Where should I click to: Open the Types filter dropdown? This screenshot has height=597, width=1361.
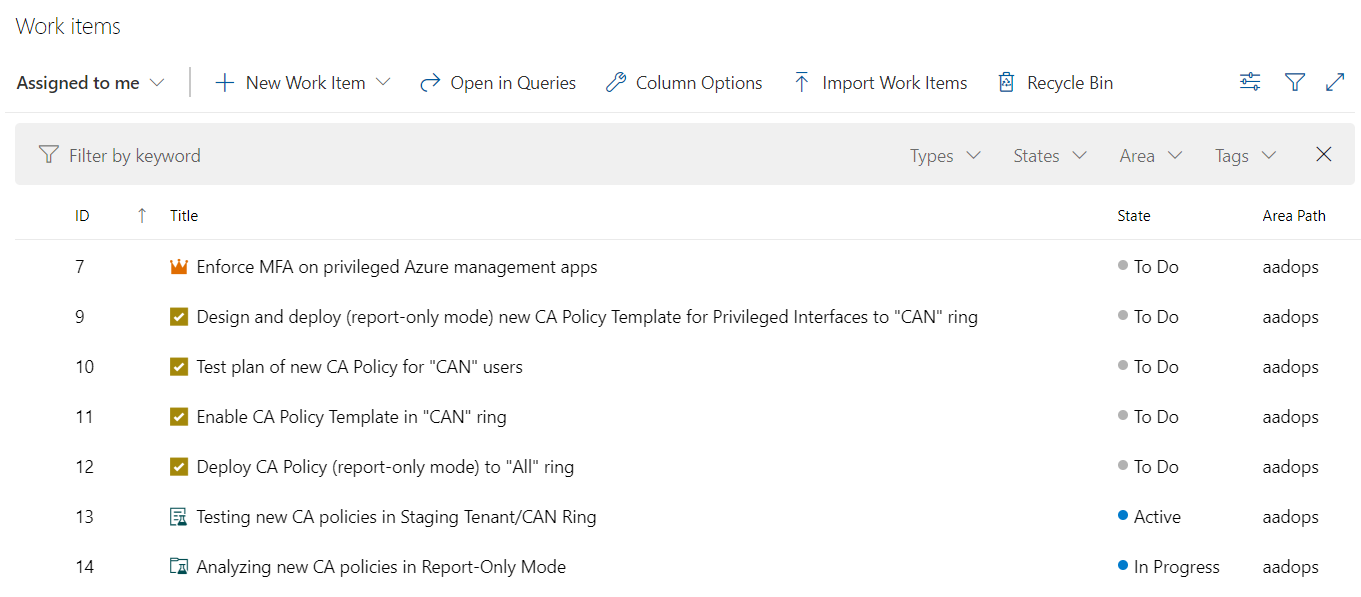pyautogui.click(x=945, y=156)
